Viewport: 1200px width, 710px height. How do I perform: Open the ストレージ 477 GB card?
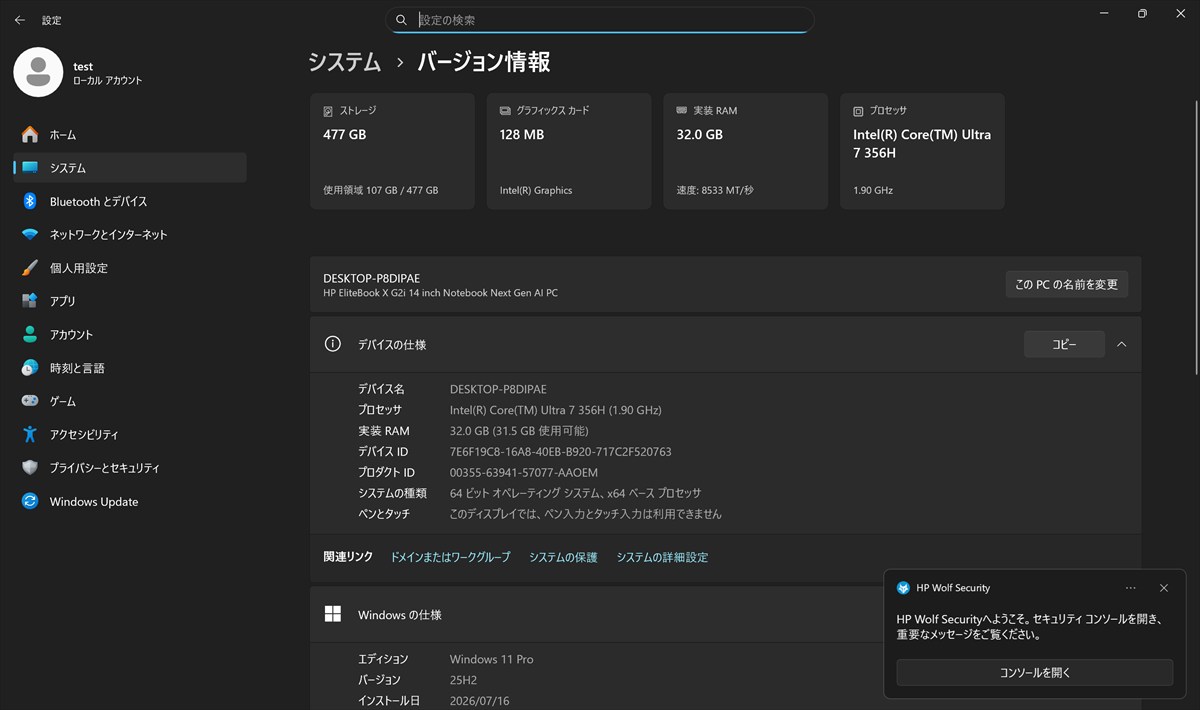[x=392, y=151]
